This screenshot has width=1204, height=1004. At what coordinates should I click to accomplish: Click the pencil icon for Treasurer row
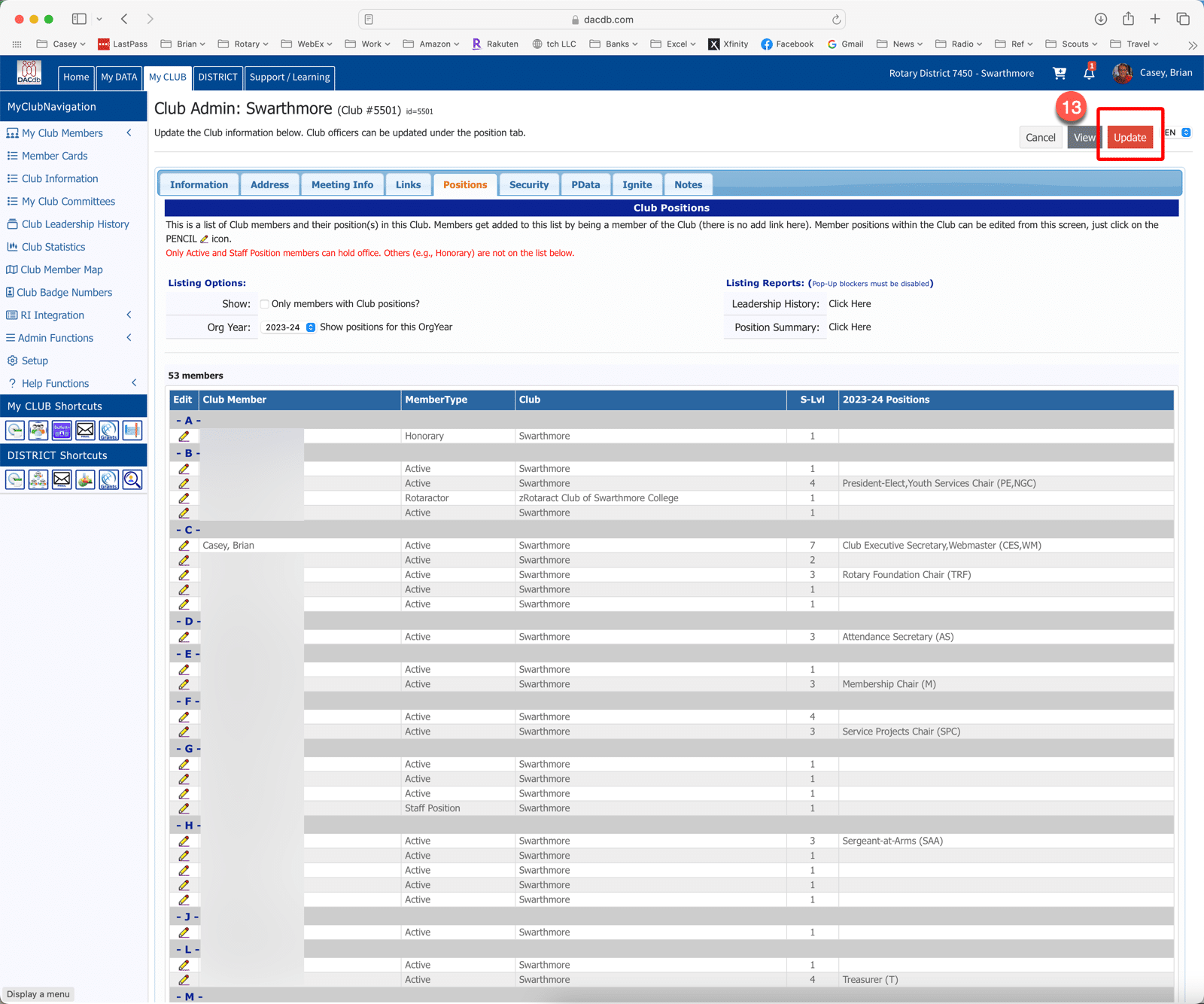tap(184, 980)
